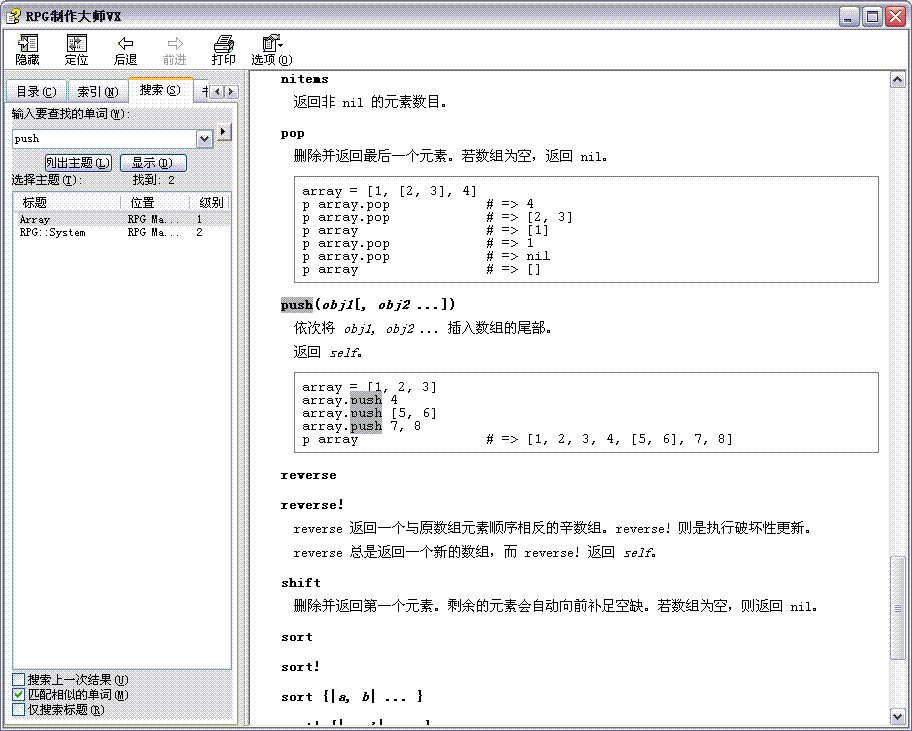Click the vertical scrollbar thumb

(x=897, y=608)
